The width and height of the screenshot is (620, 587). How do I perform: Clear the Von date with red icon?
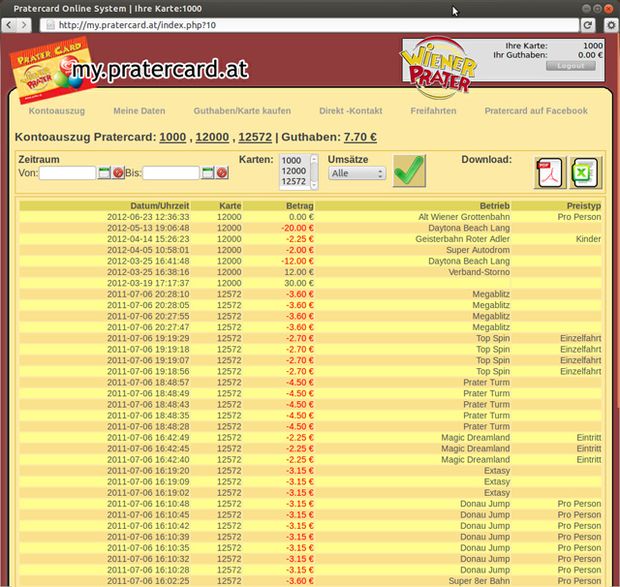click(x=118, y=173)
